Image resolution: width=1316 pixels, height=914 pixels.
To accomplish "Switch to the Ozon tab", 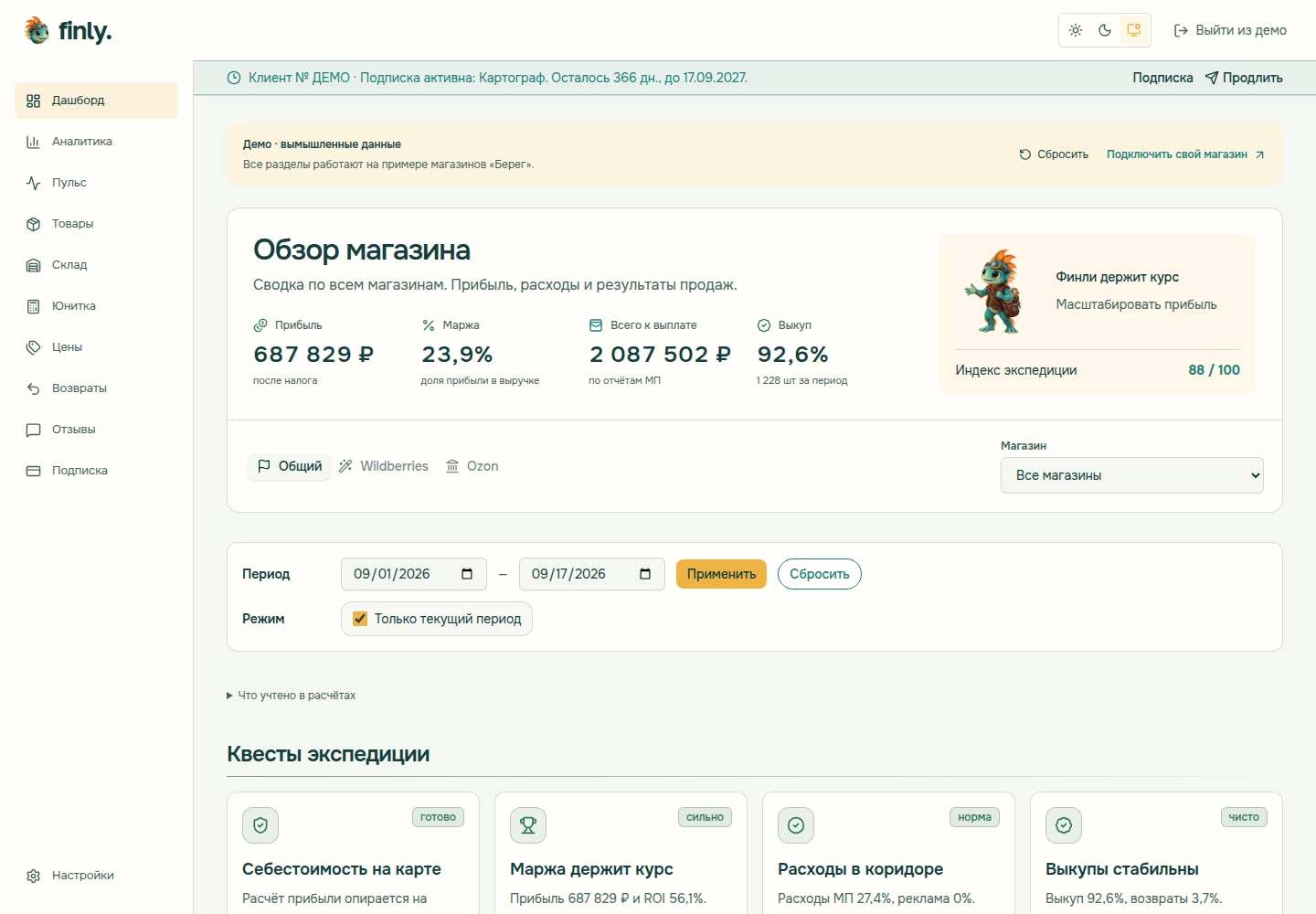I will click(472, 466).
